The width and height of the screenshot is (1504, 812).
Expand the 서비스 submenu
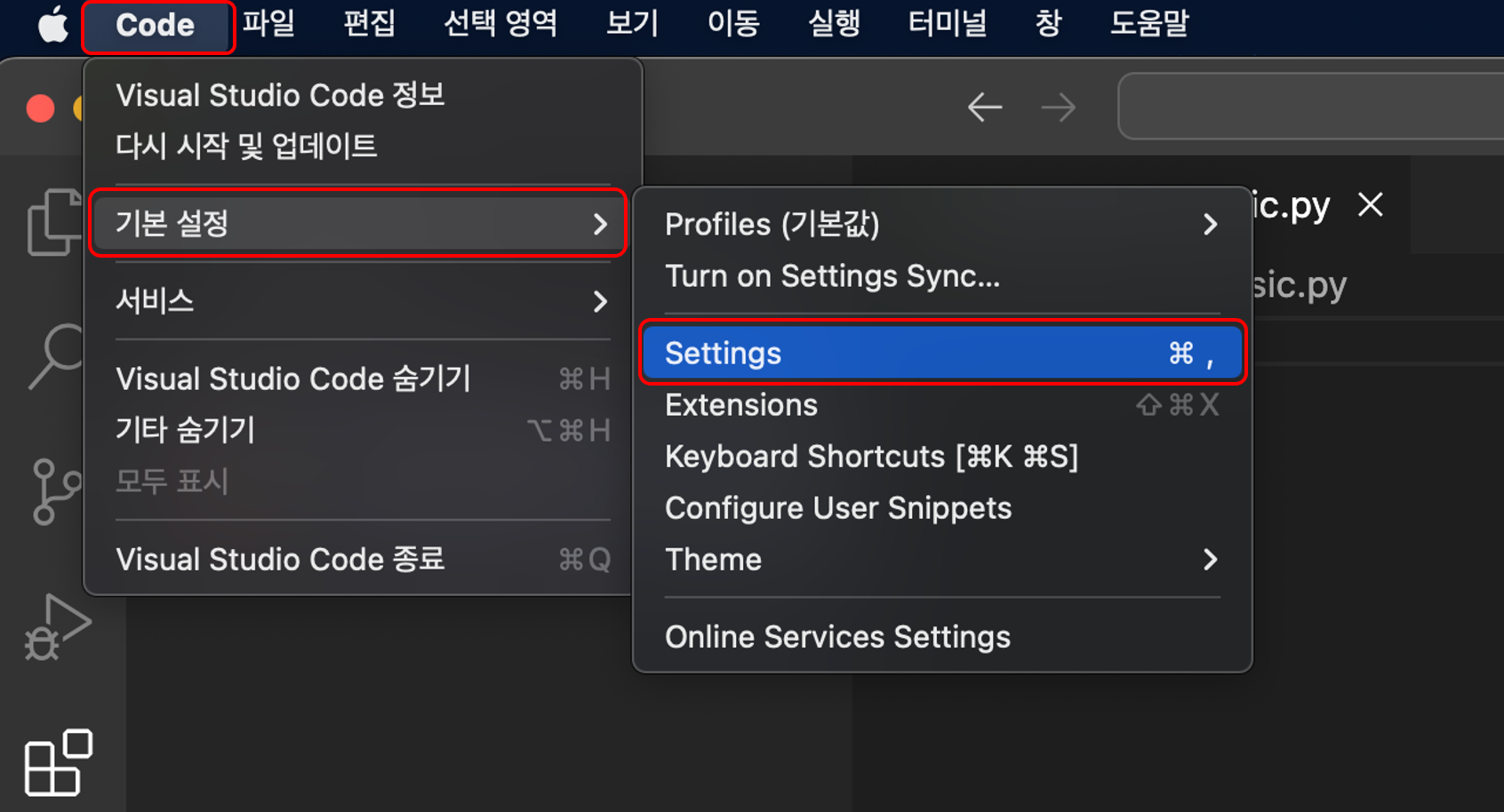coord(363,301)
